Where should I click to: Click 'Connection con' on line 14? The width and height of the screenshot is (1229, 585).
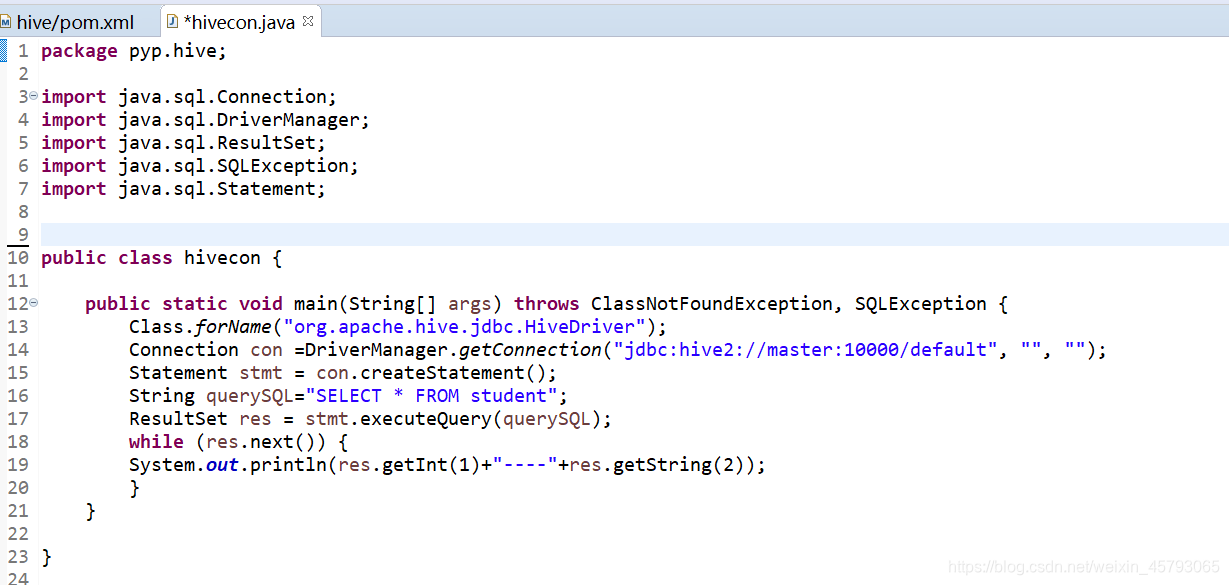[206, 350]
